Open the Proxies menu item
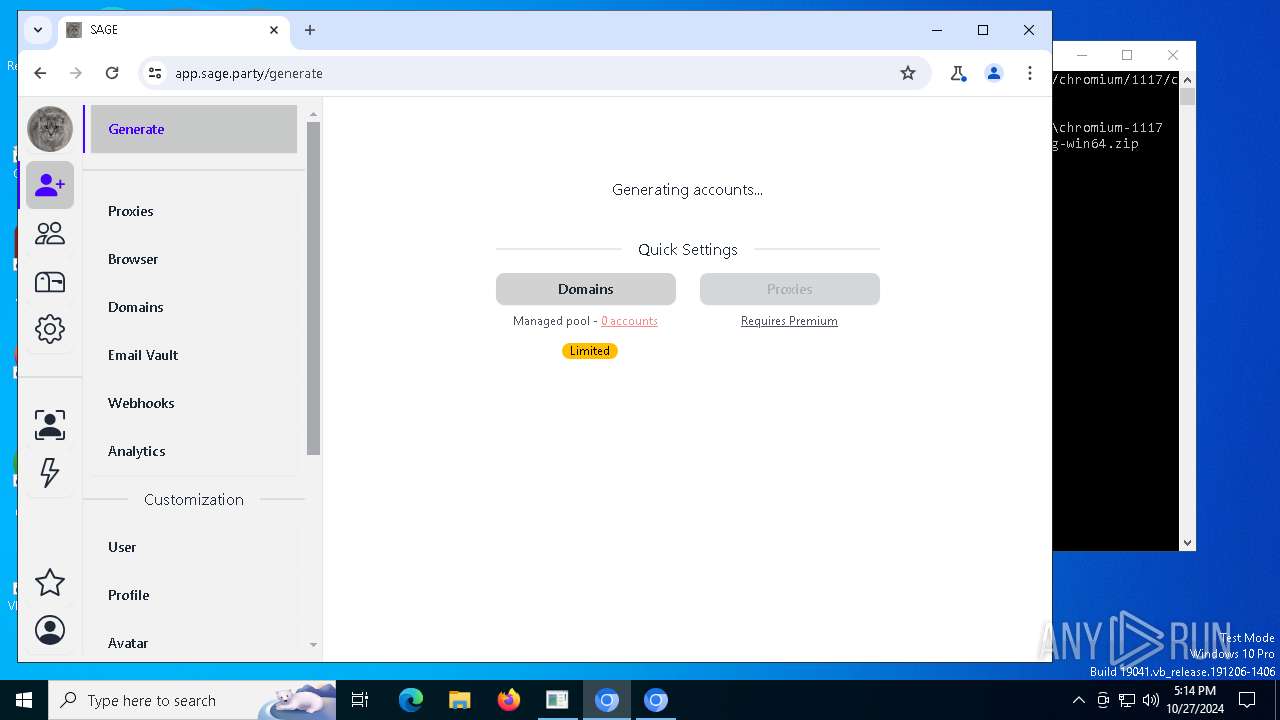Screen dimensions: 1280x720 pos(194,211)
